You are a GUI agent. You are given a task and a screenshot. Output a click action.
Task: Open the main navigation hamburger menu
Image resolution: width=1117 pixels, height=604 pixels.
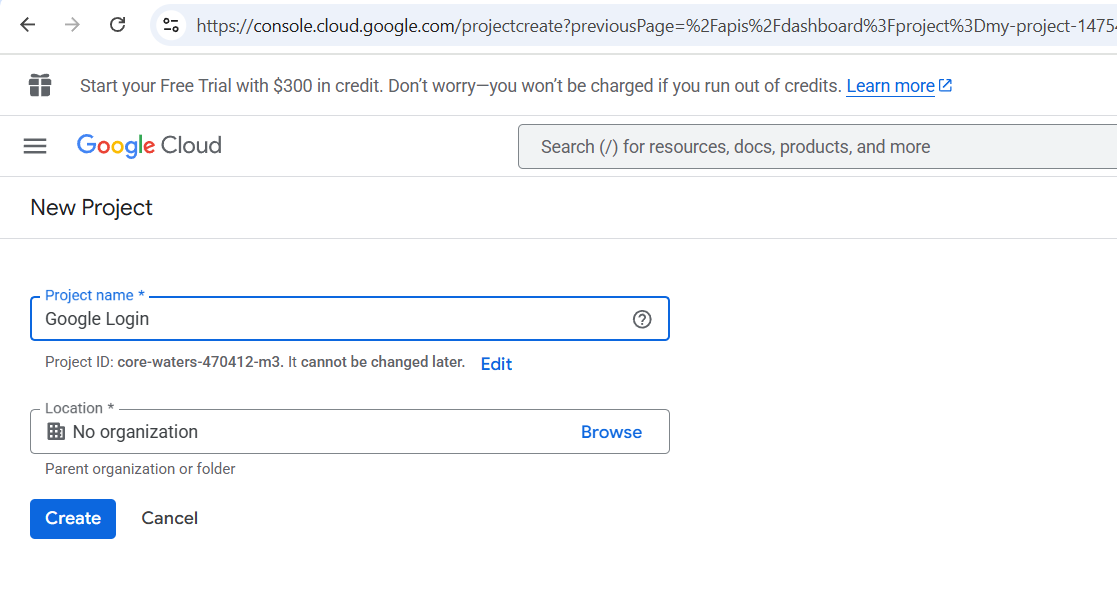click(x=35, y=146)
